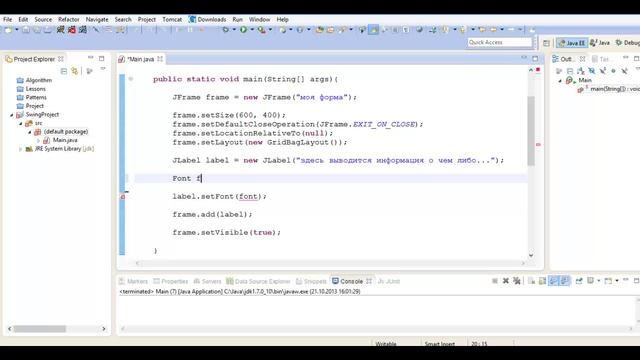Click the Display Selected Console icon
Screen dimensions: 640x360
pyautogui.click(x=590, y=281)
